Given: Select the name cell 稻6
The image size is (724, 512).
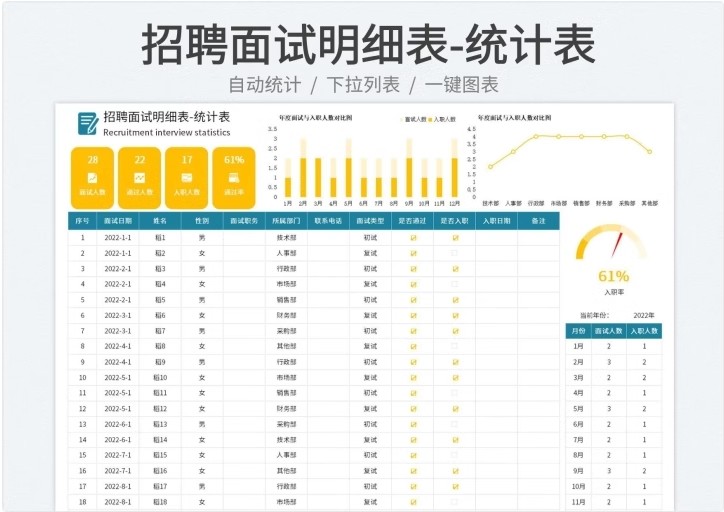Looking at the screenshot, I should point(160,315).
